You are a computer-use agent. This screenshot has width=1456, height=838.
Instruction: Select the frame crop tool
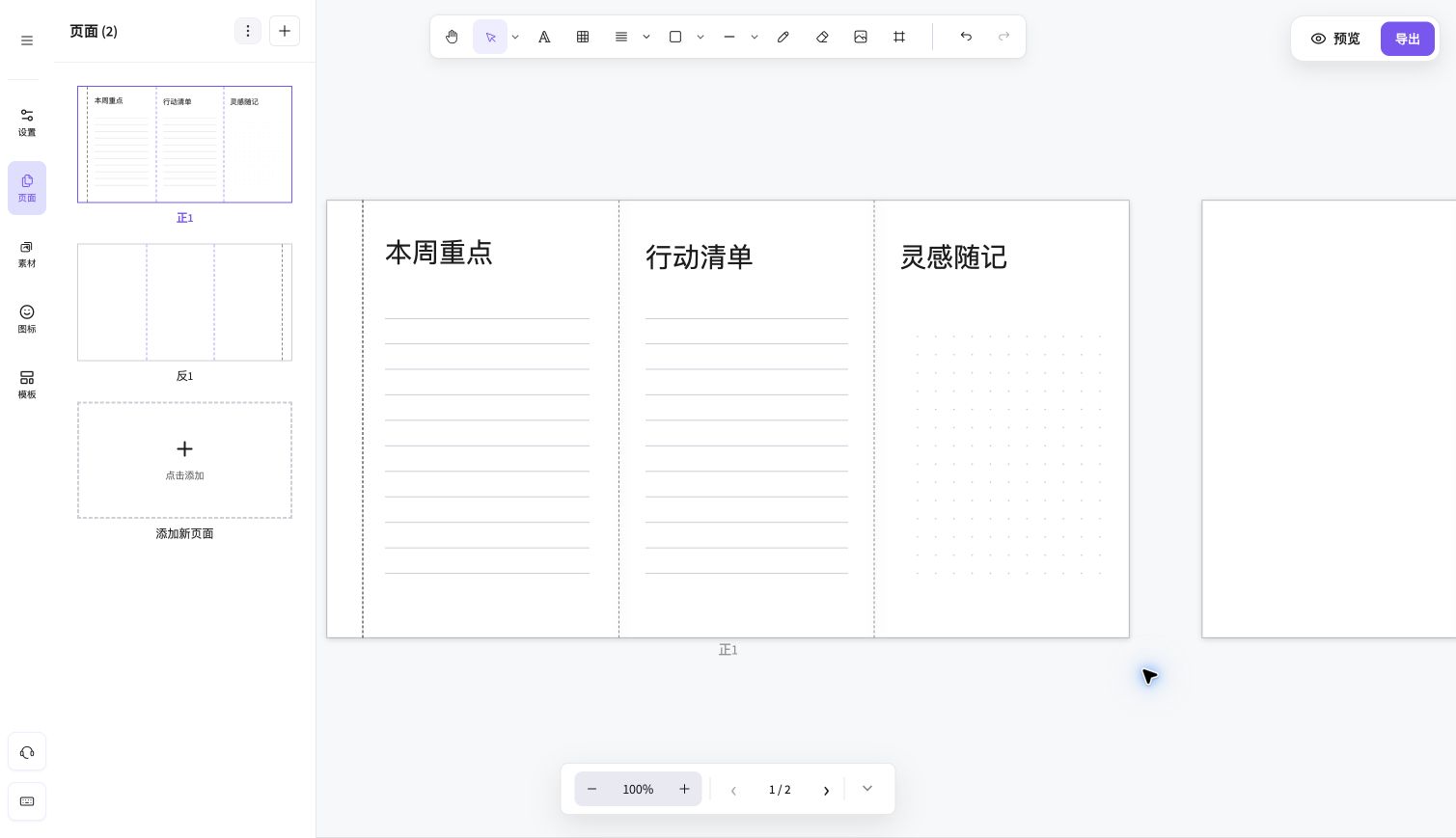click(899, 37)
